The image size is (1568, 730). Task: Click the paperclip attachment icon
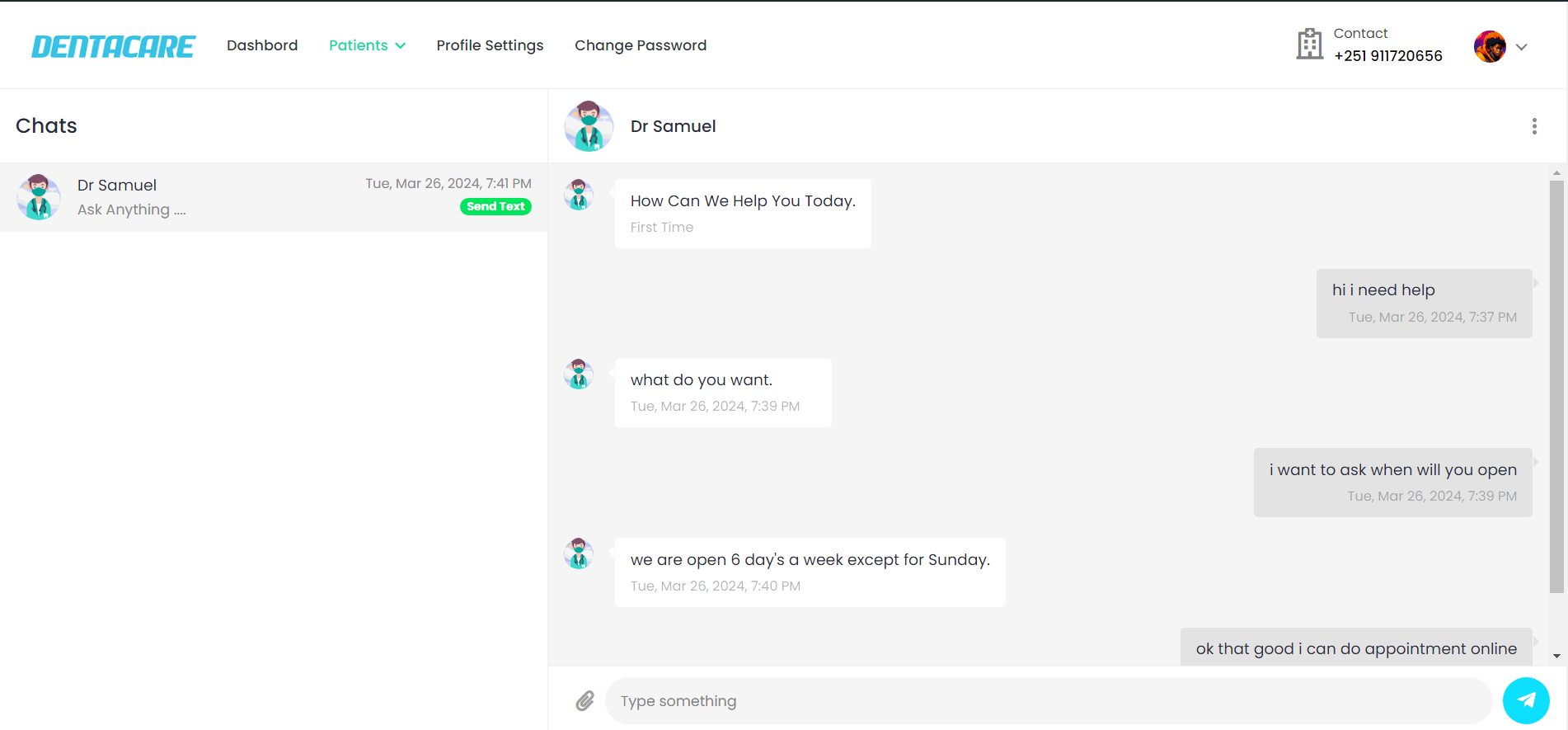[x=584, y=701]
